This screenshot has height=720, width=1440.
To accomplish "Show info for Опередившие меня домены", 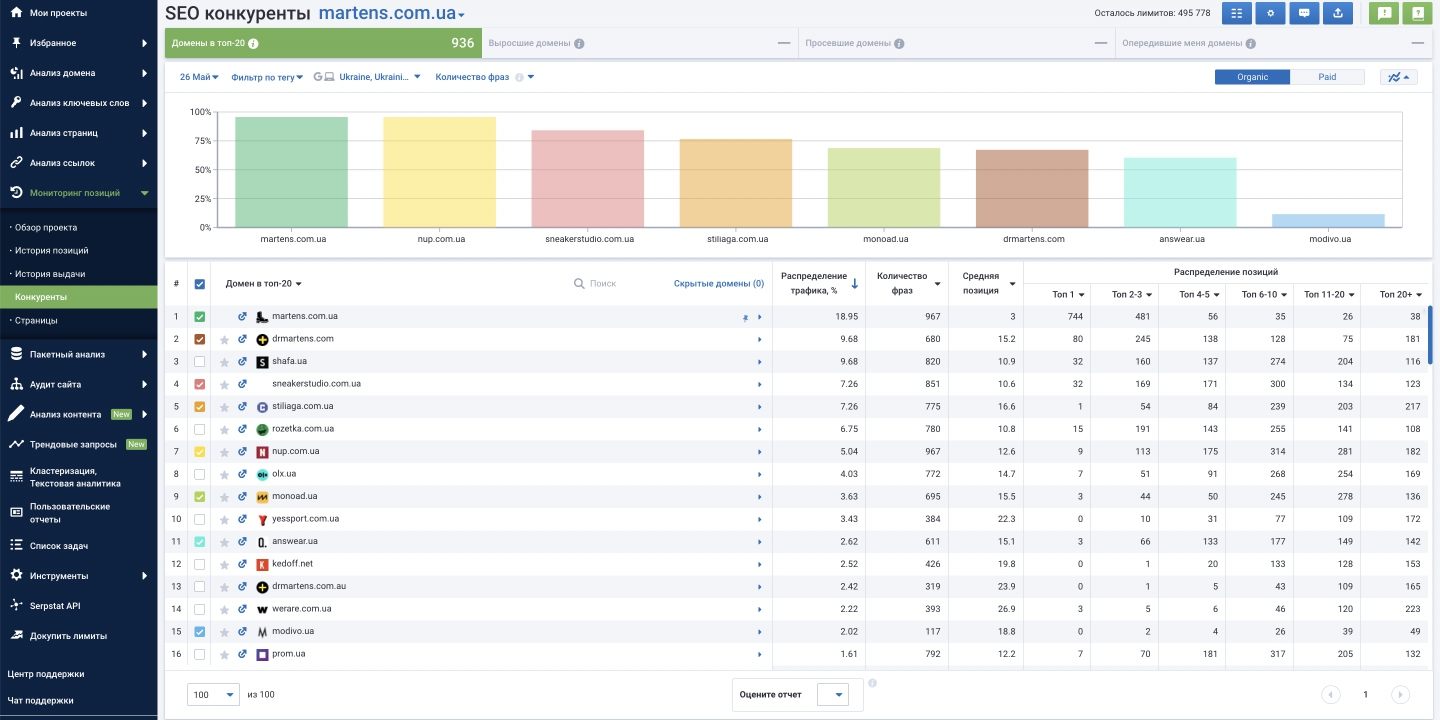I will [1251, 44].
